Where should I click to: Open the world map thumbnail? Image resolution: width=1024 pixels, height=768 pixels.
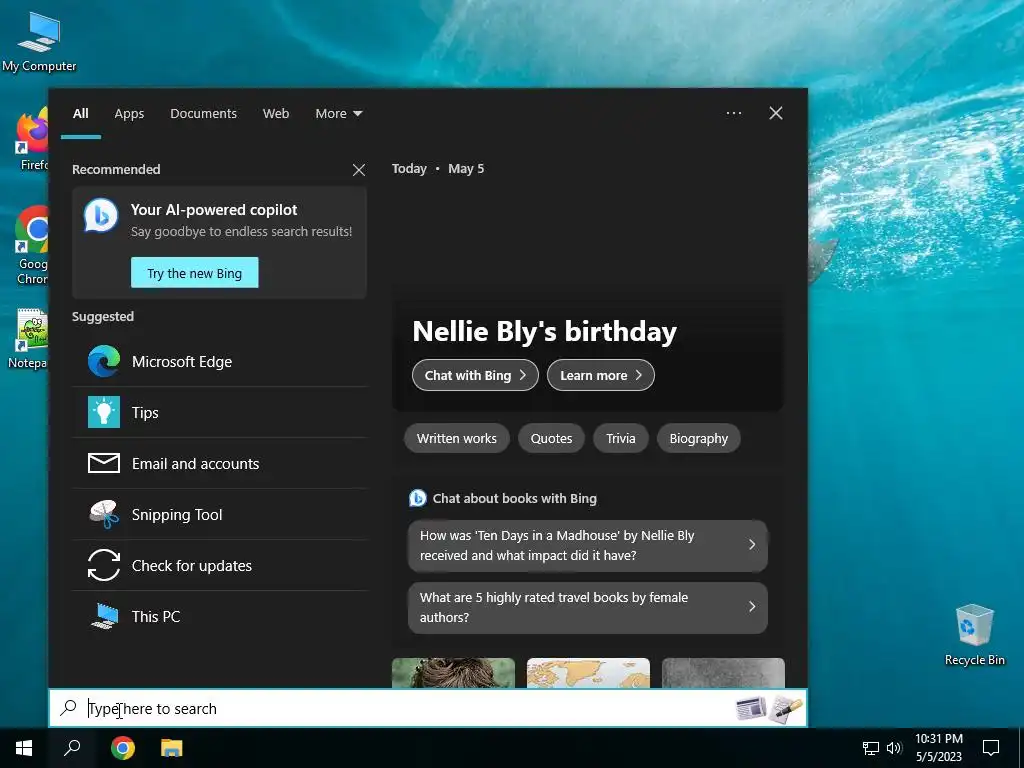click(x=588, y=673)
